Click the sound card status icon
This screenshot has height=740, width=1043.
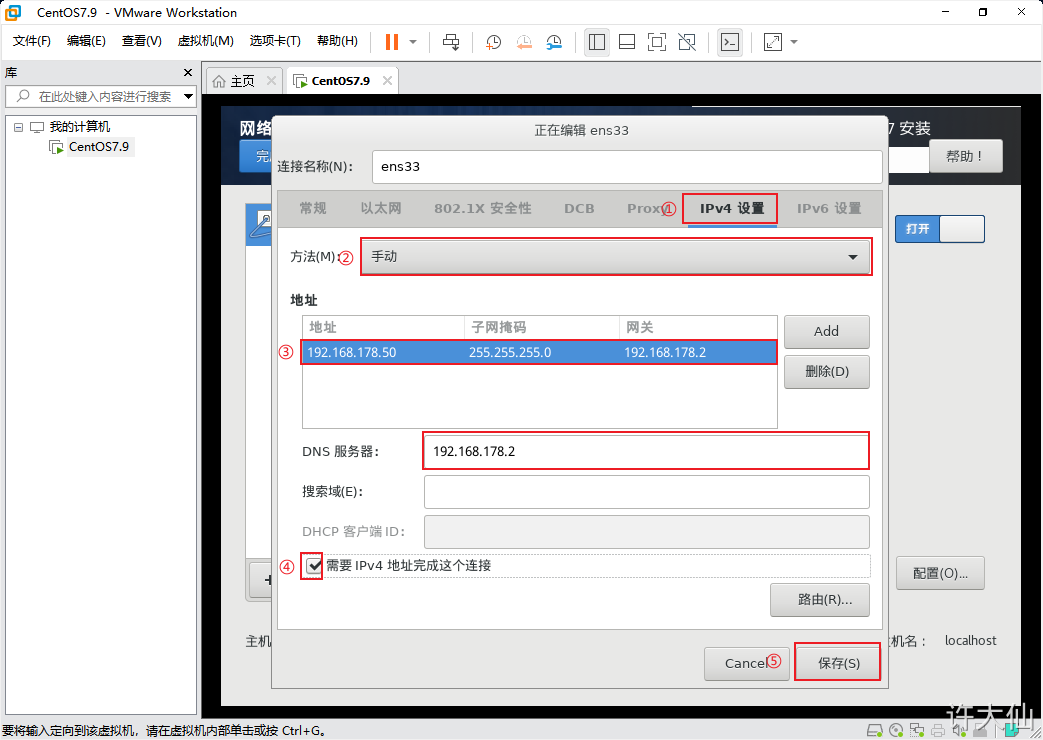958,731
